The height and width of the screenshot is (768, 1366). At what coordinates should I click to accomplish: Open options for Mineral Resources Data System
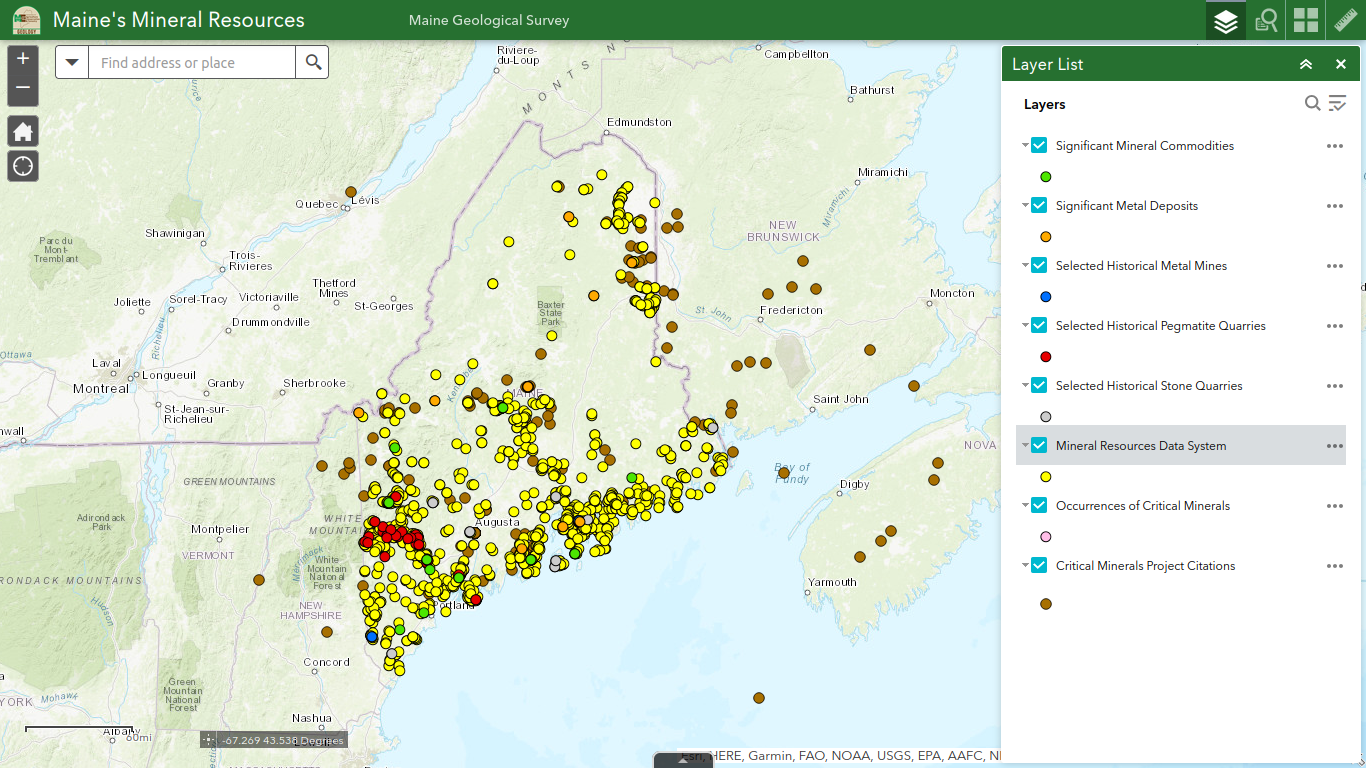click(x=1335, y=446)
